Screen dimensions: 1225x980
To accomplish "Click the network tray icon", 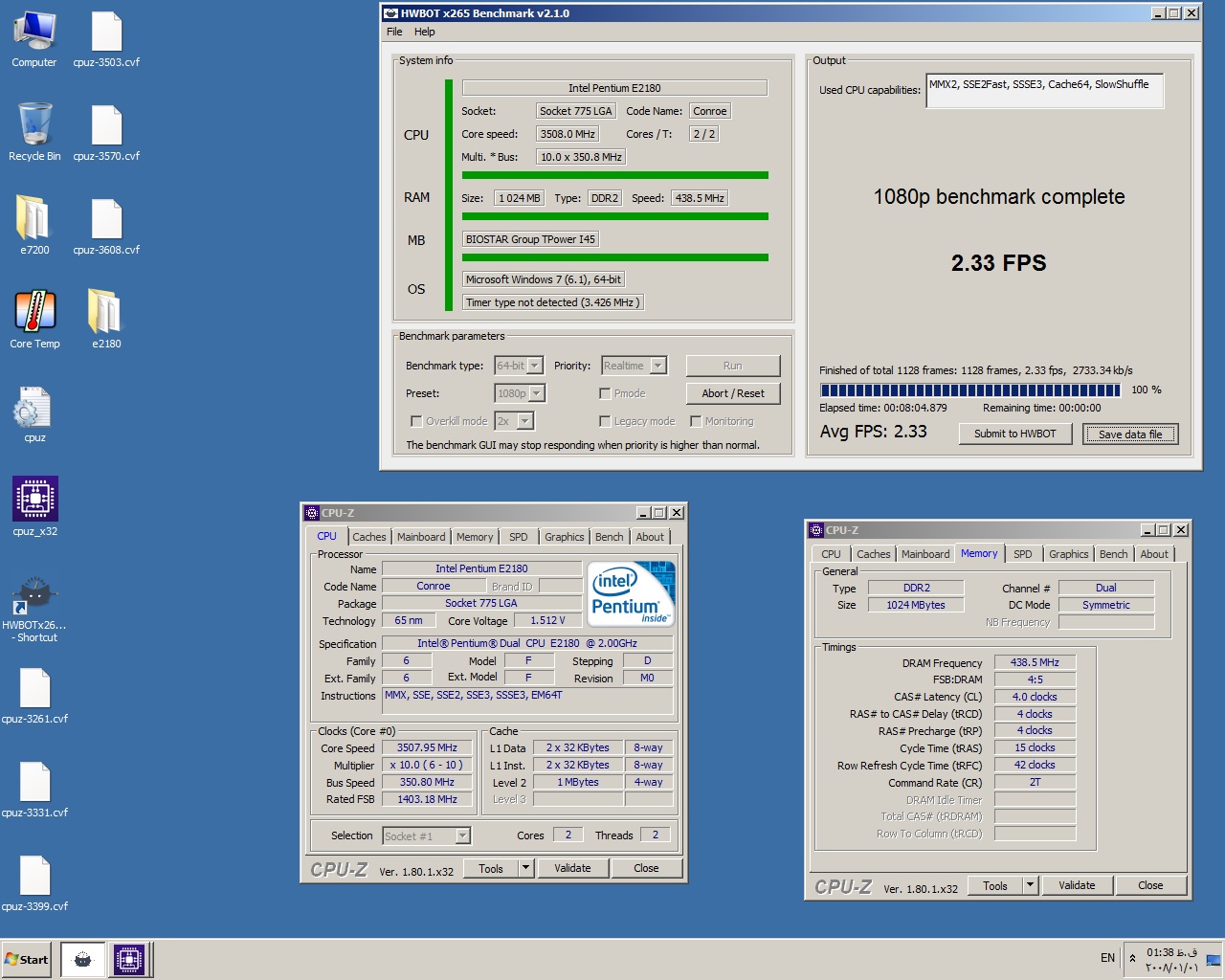I will tap(1213, 959).
